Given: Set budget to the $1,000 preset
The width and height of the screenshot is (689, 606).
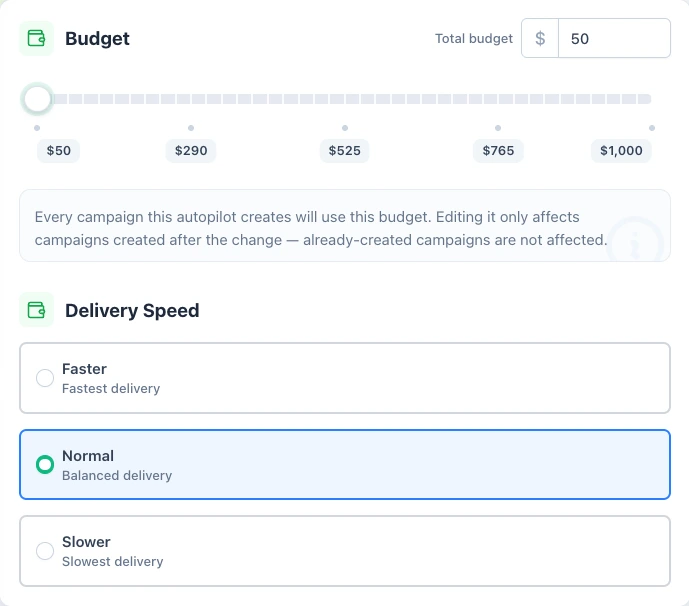Looking at the screenshot, I should pos(621,151).
